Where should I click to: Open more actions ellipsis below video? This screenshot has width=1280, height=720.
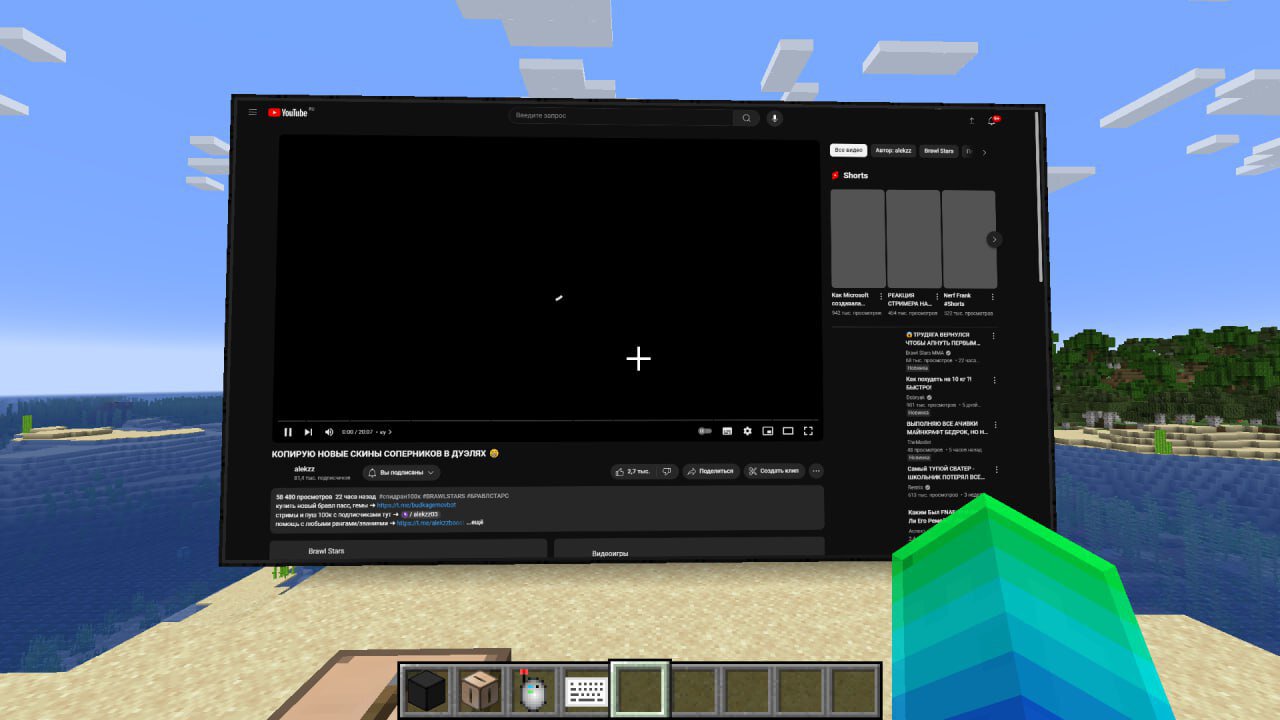(816, 471)
